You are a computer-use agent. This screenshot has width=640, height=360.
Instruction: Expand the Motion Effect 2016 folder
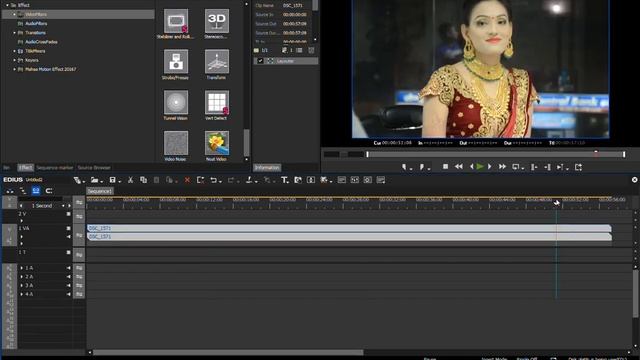tap(15, 69)
